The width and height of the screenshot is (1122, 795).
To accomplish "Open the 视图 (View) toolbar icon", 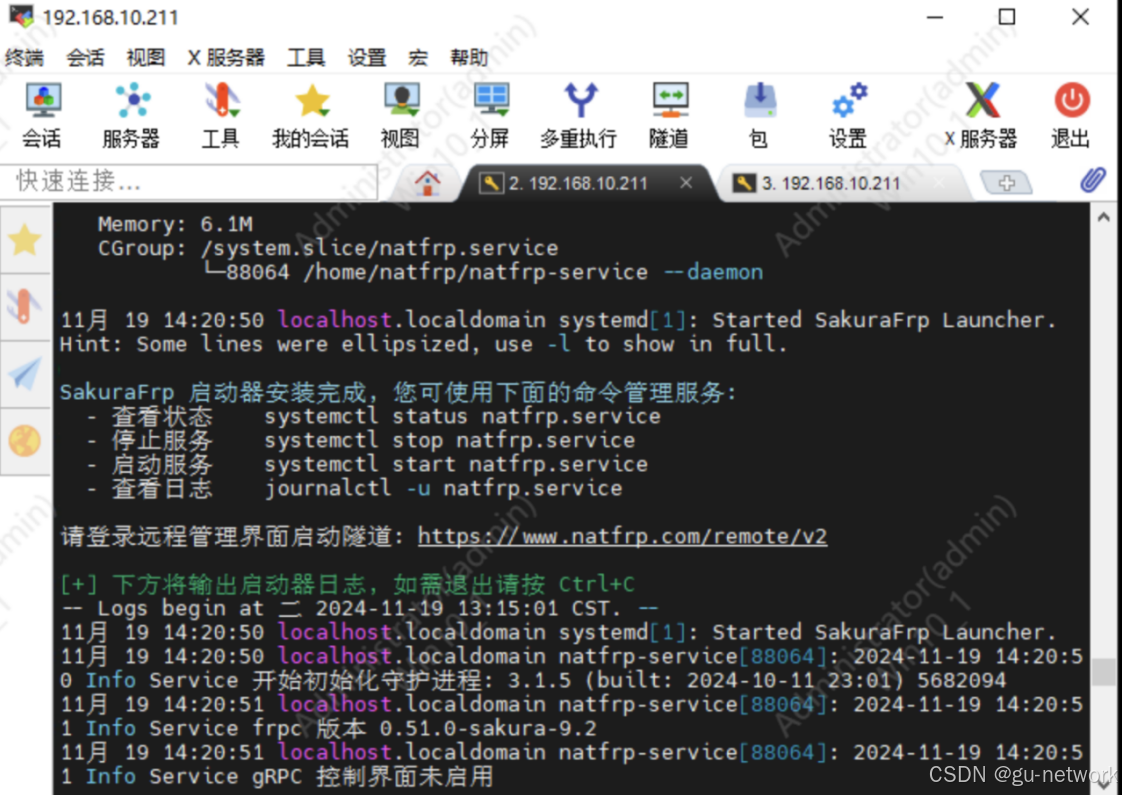I will click(x=401, y=116).
